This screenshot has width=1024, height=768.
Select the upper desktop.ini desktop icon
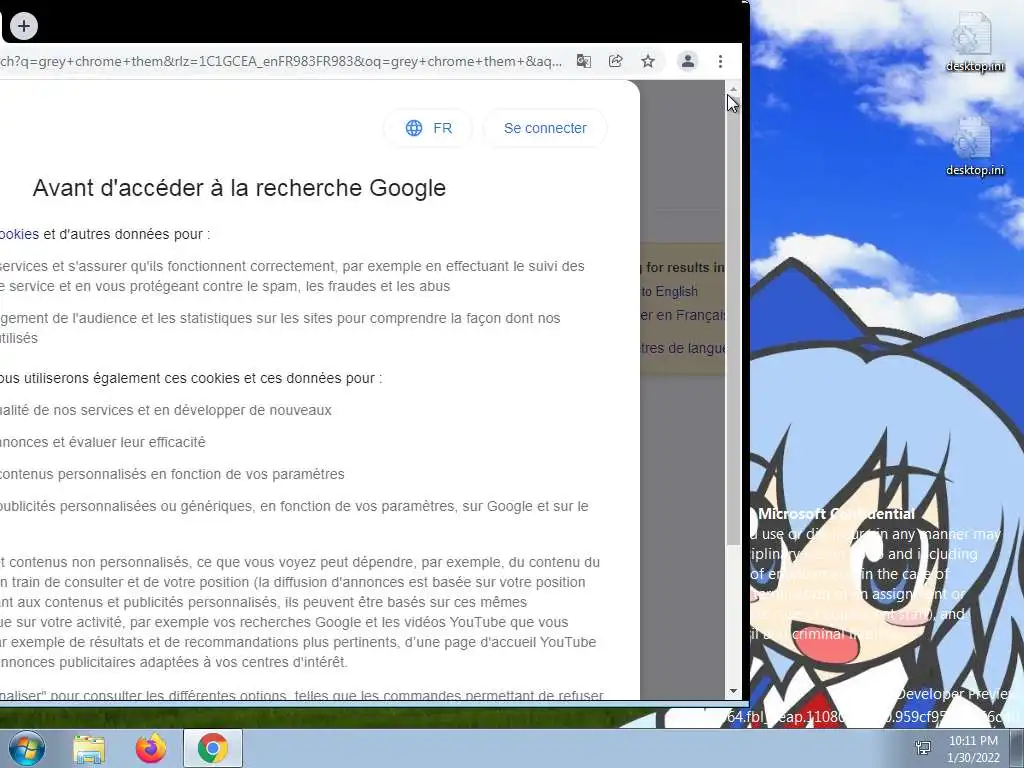974,42
